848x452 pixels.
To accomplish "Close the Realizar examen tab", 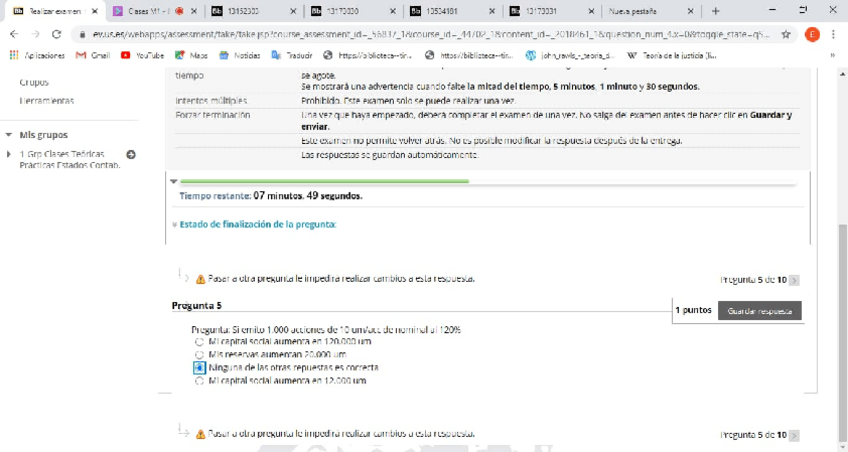I will [x=95, y=11].
